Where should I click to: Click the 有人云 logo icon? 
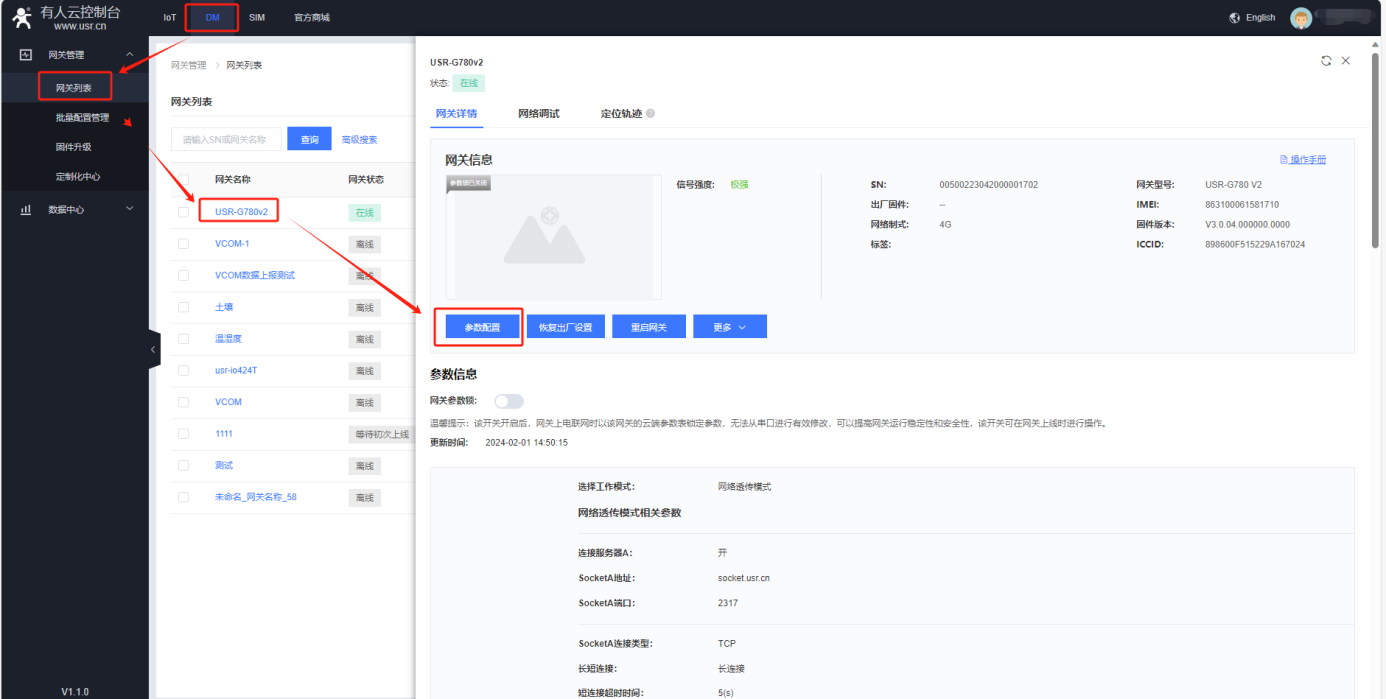(22, 18)
